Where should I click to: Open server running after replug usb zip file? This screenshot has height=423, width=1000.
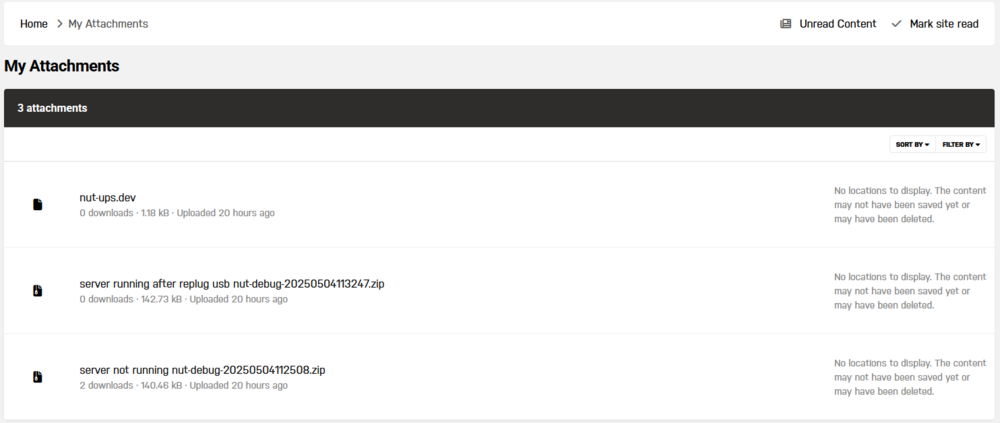point(232,284)
